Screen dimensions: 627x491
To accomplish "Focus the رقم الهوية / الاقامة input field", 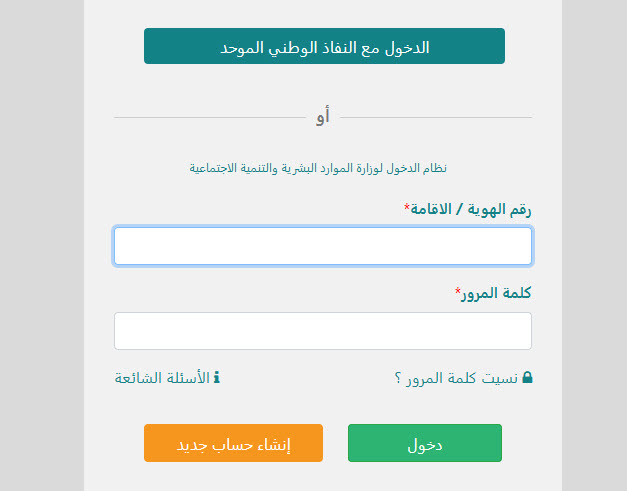I will click(x=323, y=246).
